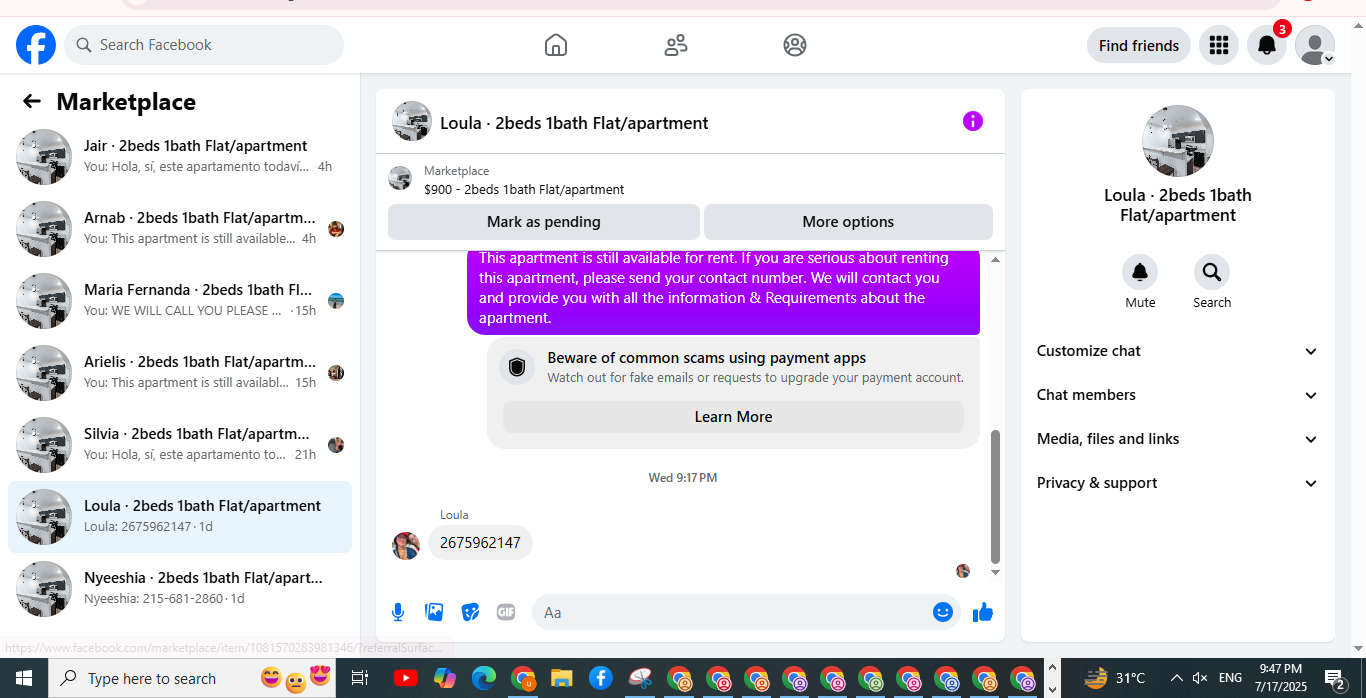Image resolution: width=1366 pixels, height=698 pixels.
Task: Open YouTube from the taskbar
Action: point(405,678)
